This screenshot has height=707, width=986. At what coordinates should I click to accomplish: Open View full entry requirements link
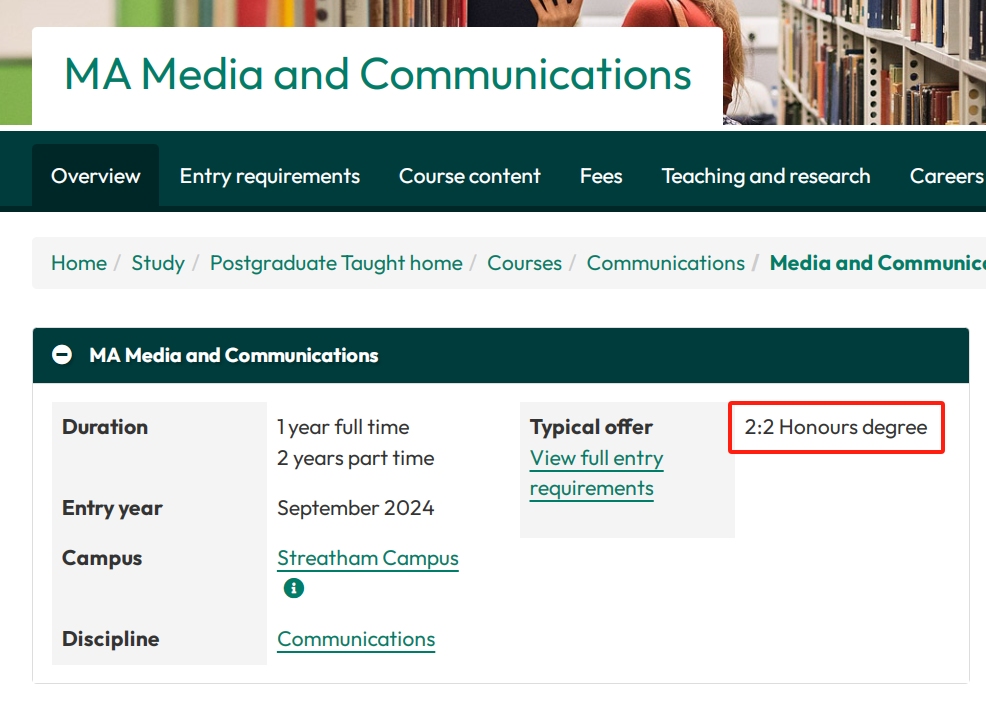point(596,473)
